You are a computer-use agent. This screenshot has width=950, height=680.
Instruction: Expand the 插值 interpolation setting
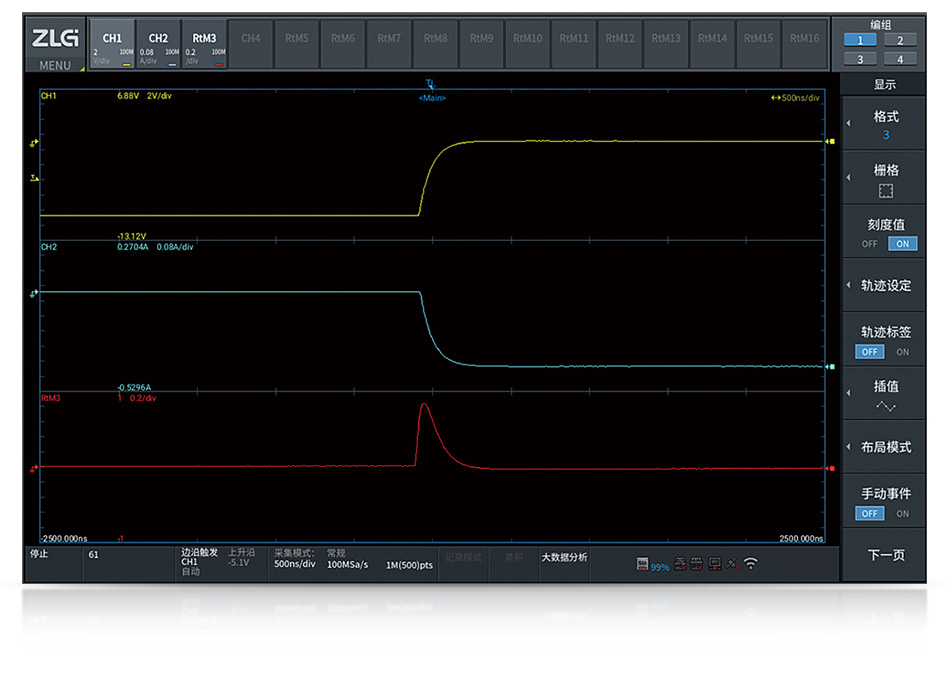click(883, 393)
